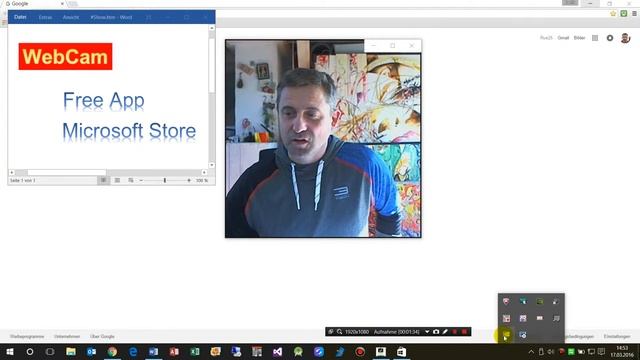Click Word vertical scrollbar down arrow

point(211,165)
